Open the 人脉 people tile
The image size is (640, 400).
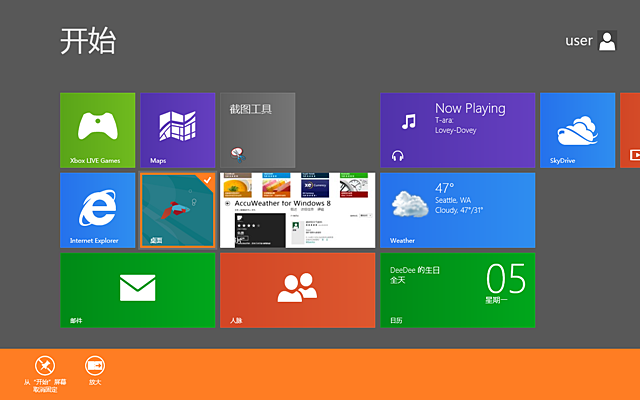[298, 290]
